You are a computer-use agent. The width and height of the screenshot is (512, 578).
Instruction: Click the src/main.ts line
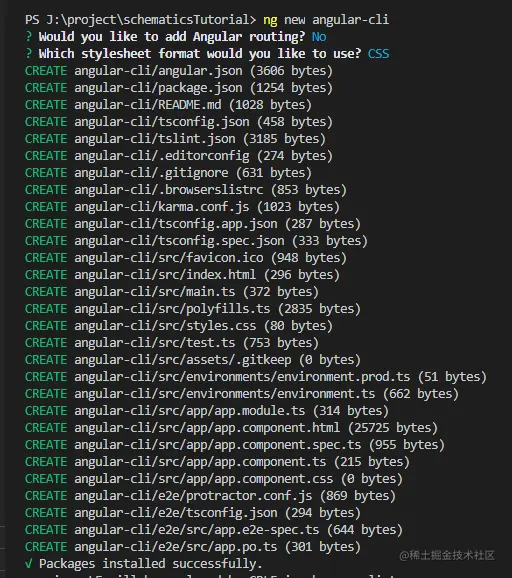click(172, 291)
